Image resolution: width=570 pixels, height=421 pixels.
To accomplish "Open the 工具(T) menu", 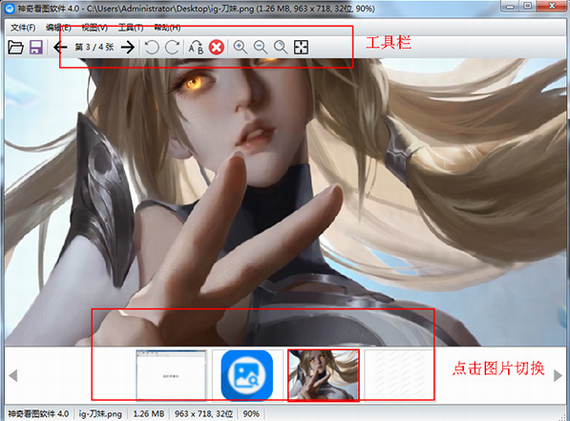I will (131, 28).
